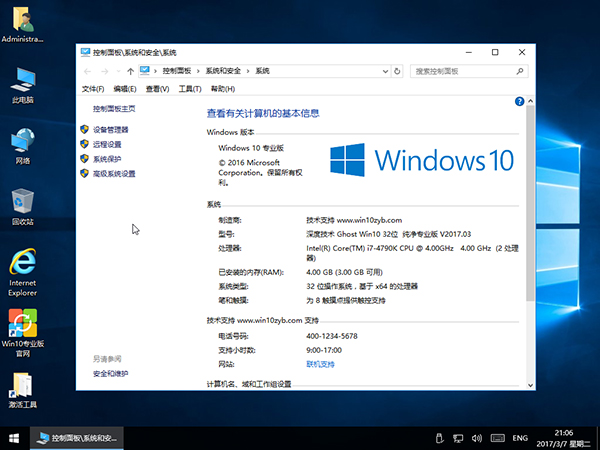Image resolution: width=600 pixels, height=450 pixels.
Task: Click the Intel Core i7-4790K processor text
Action: [412, 253]
